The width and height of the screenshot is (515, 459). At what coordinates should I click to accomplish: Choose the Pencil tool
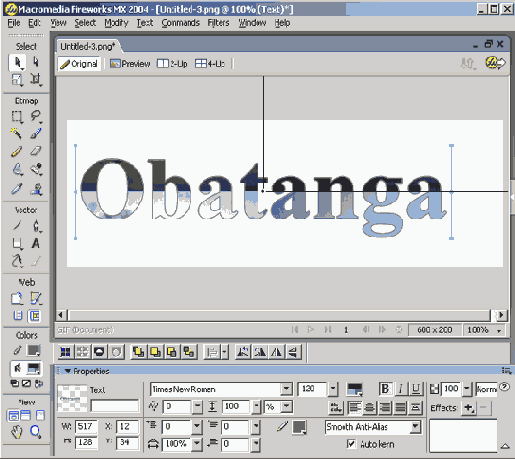pos(16,151)
